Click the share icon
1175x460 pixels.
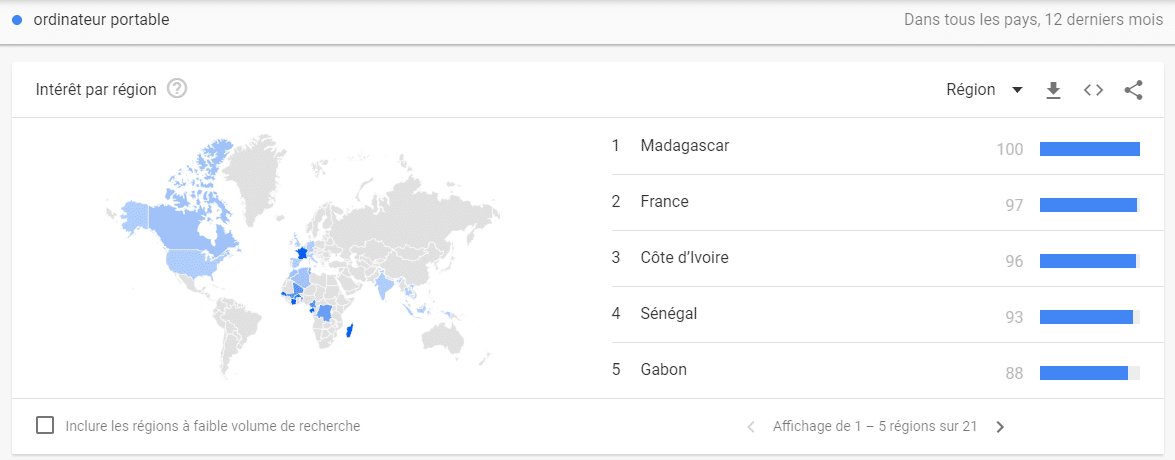tap(1133, 91)
